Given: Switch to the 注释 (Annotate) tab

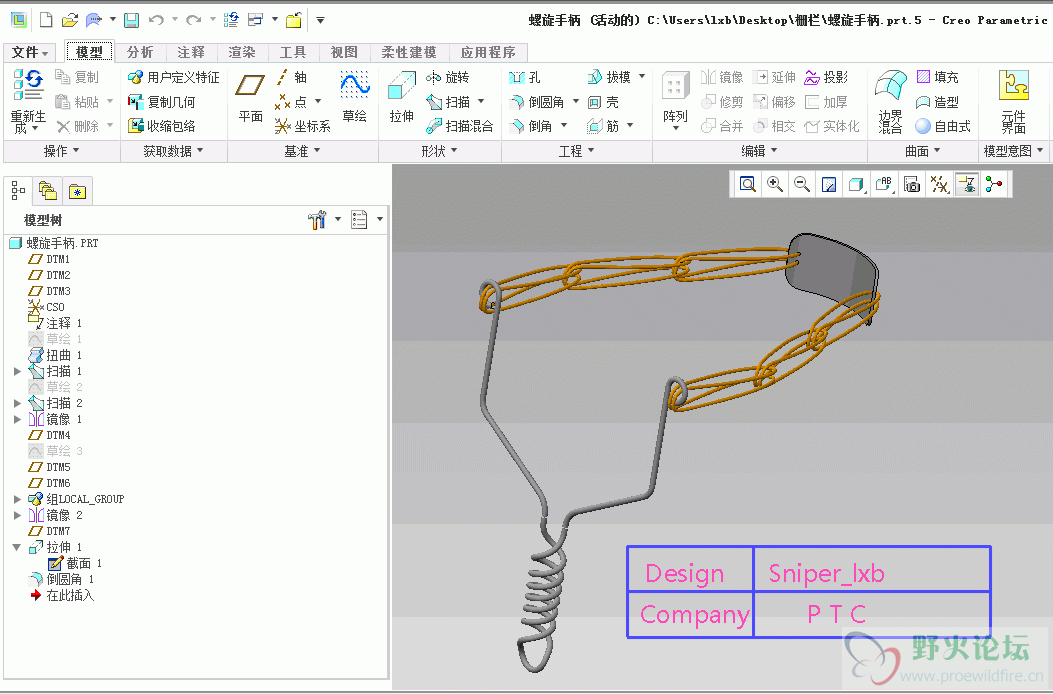Looking at the screenshot, I should [191, 52].
